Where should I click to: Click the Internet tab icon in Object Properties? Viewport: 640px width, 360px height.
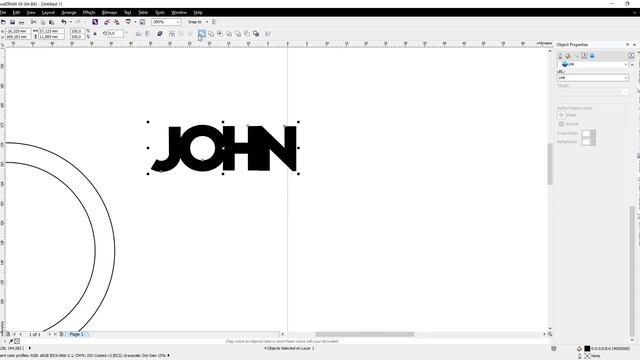(x=592, y=56)
